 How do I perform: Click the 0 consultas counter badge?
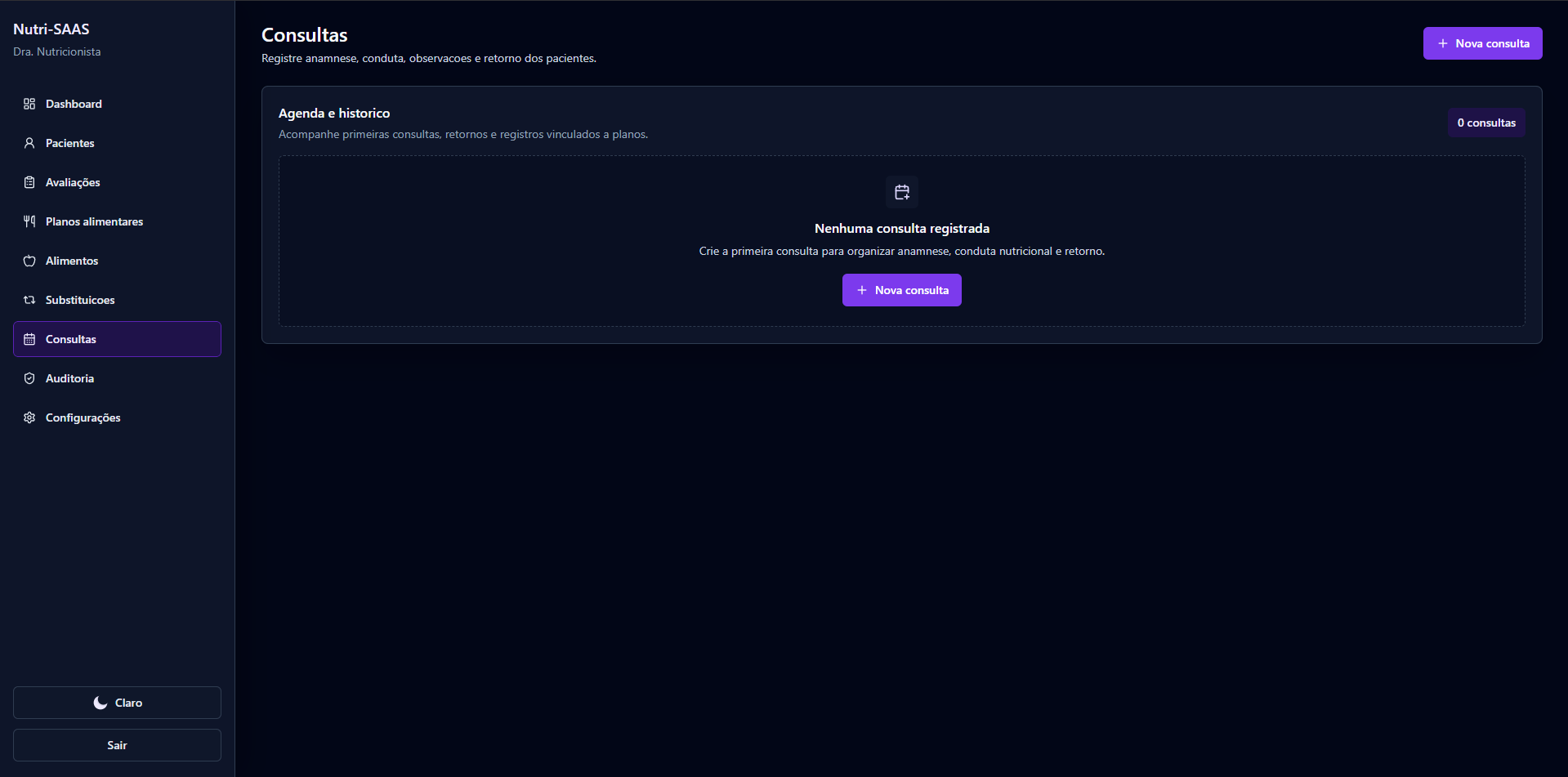[x=1486, y=123]
